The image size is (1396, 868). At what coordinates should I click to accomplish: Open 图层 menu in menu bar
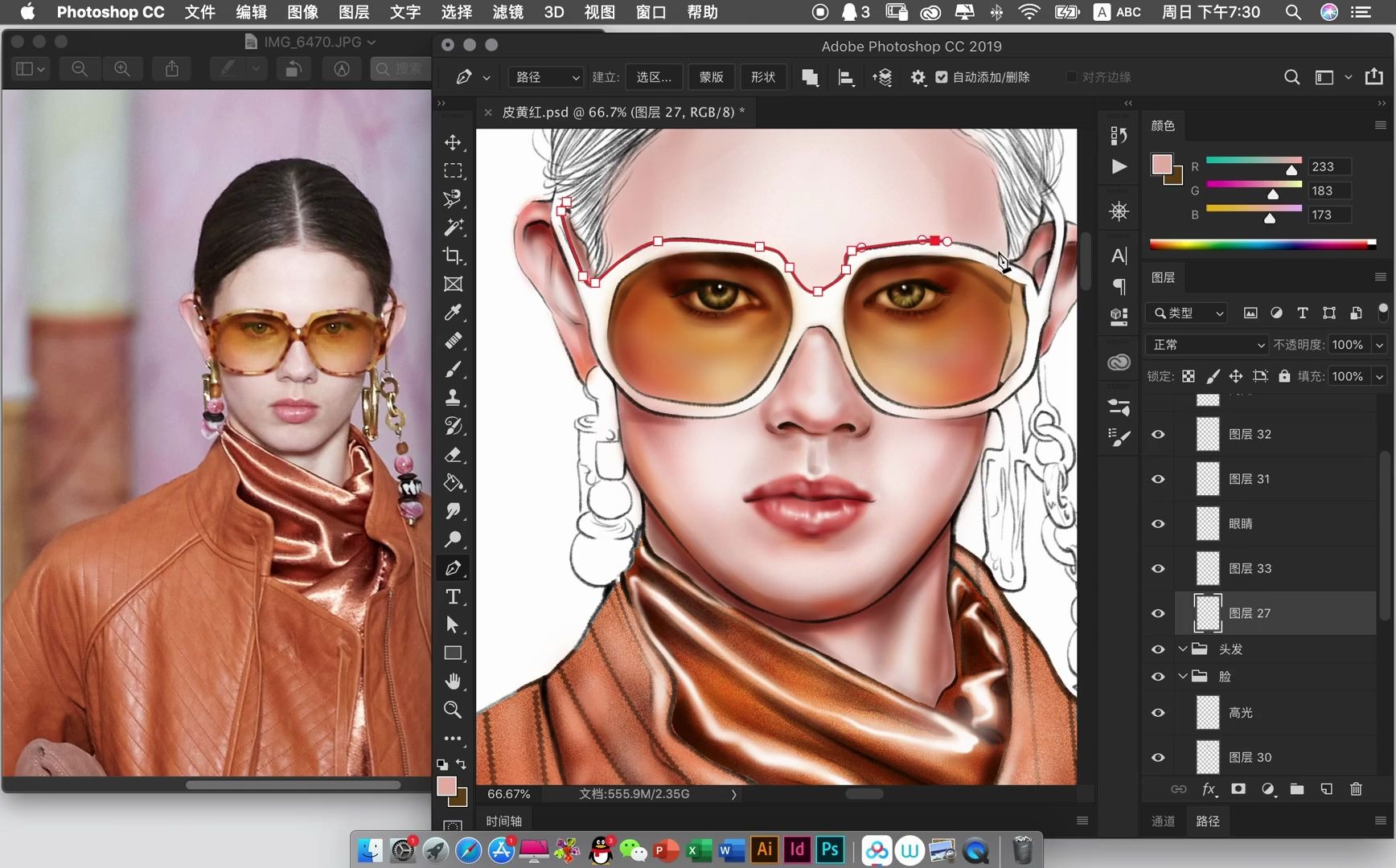[354, 12]
